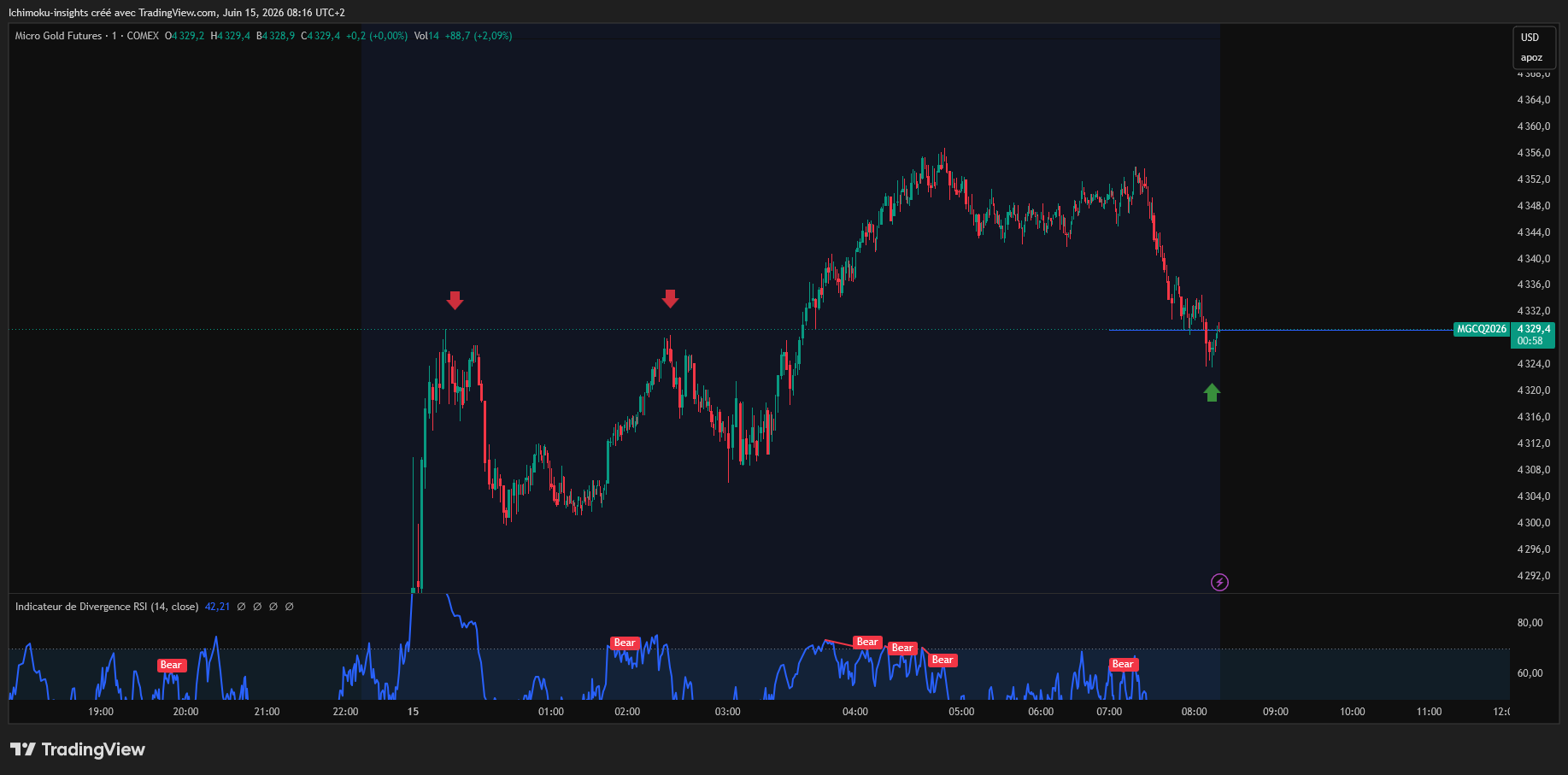Click the close price C4 329,4
This screenshot has width=1568, height=775.
coord(320,36)
